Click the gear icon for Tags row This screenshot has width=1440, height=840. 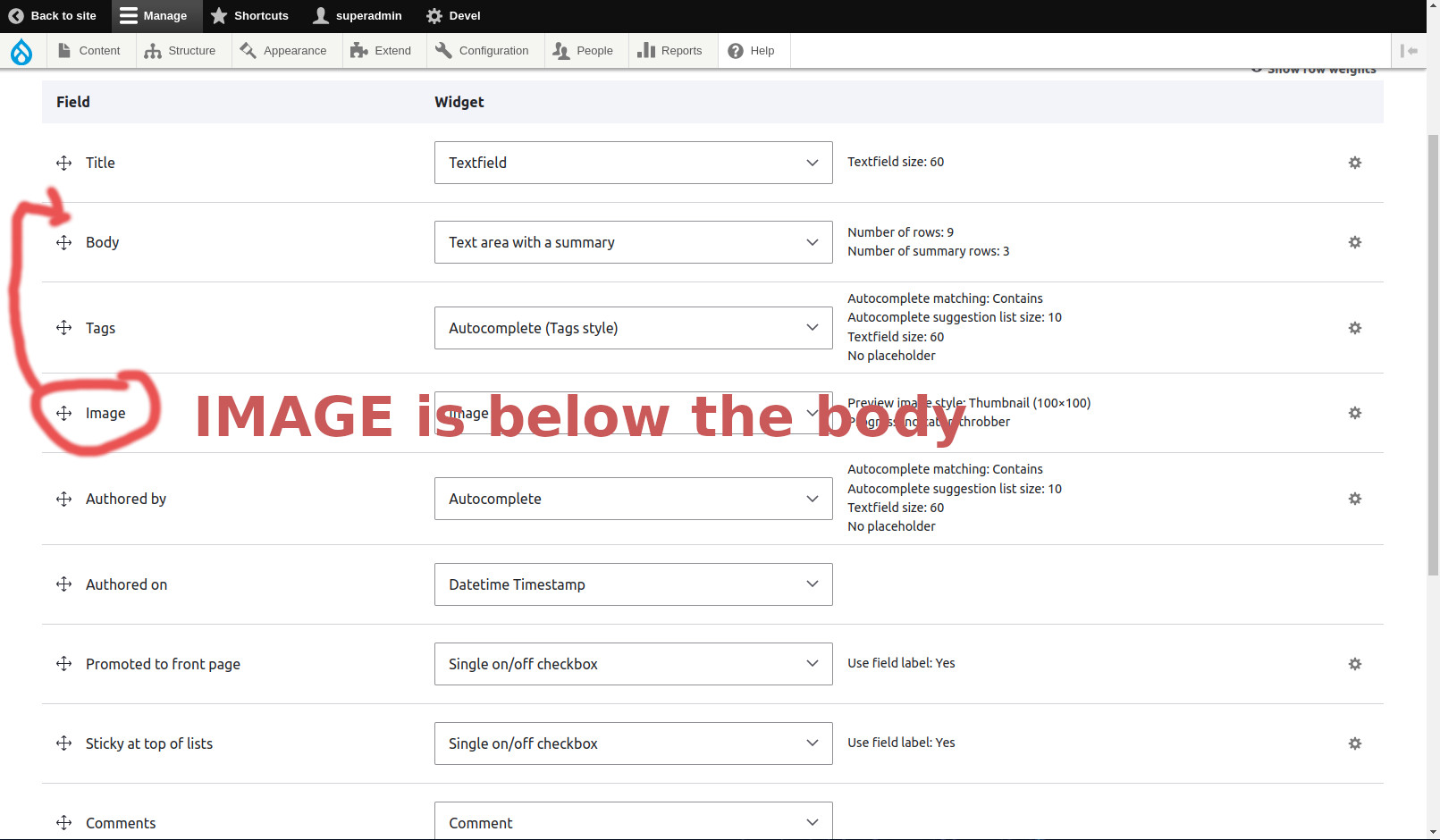pyautogui.click(x=1354, y=328)
